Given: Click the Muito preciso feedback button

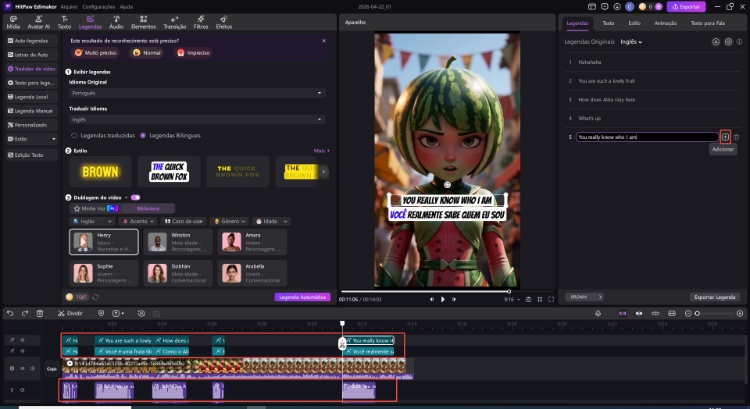Looking at the screenshot, I should [x=96, y=53].
